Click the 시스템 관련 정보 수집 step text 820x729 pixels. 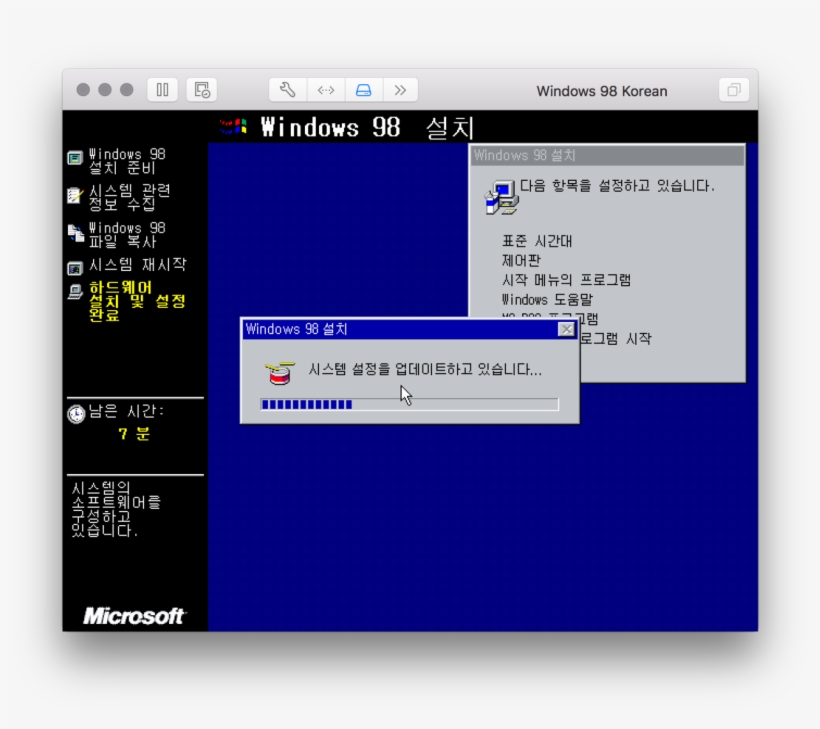coord(130,197)
